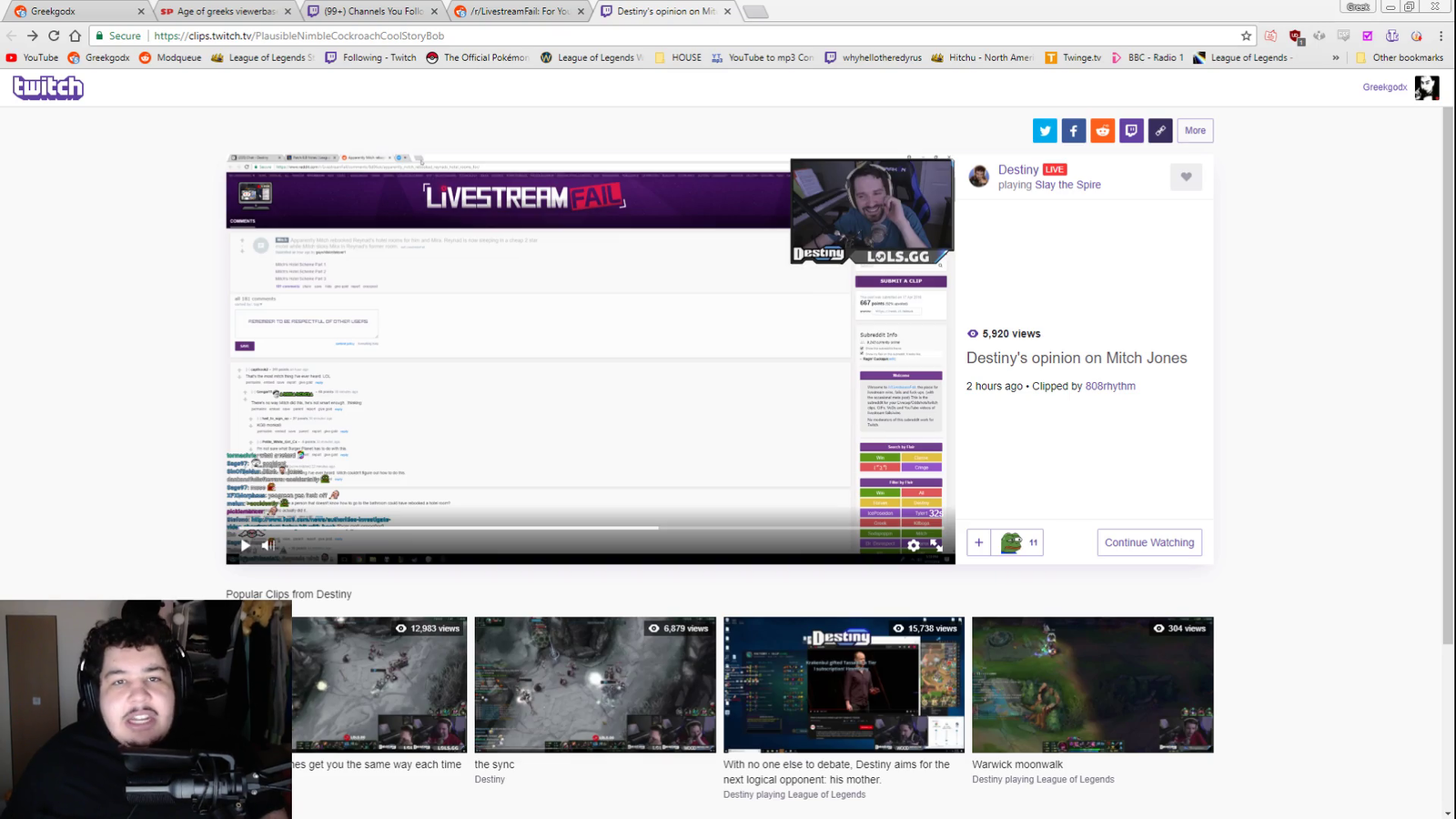Bookmark this page with the star icon
This screenshot has height=819, width=1456.
coord(1246,35)
